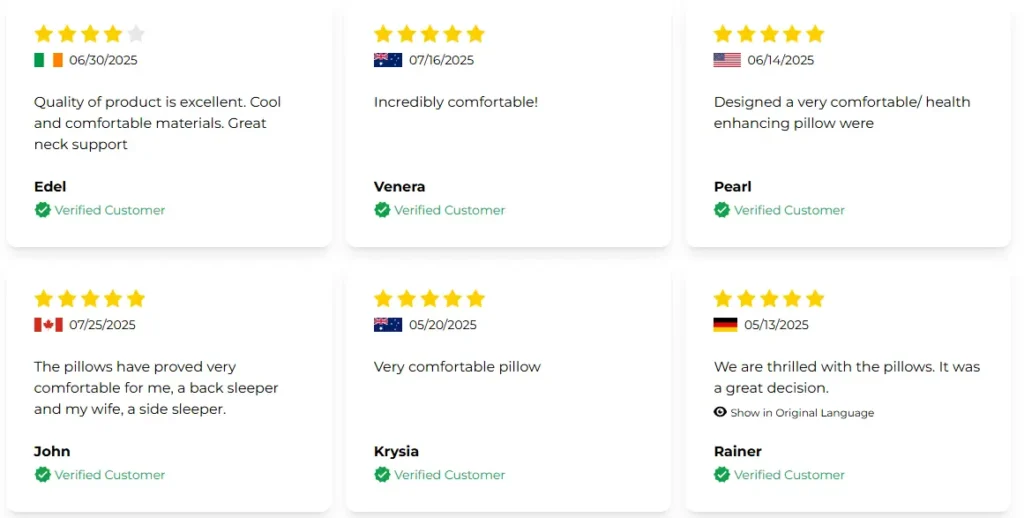Click the Ireland flag on Edel's review
Viewport: 1024px width, 518px height.
click(48, 60)
